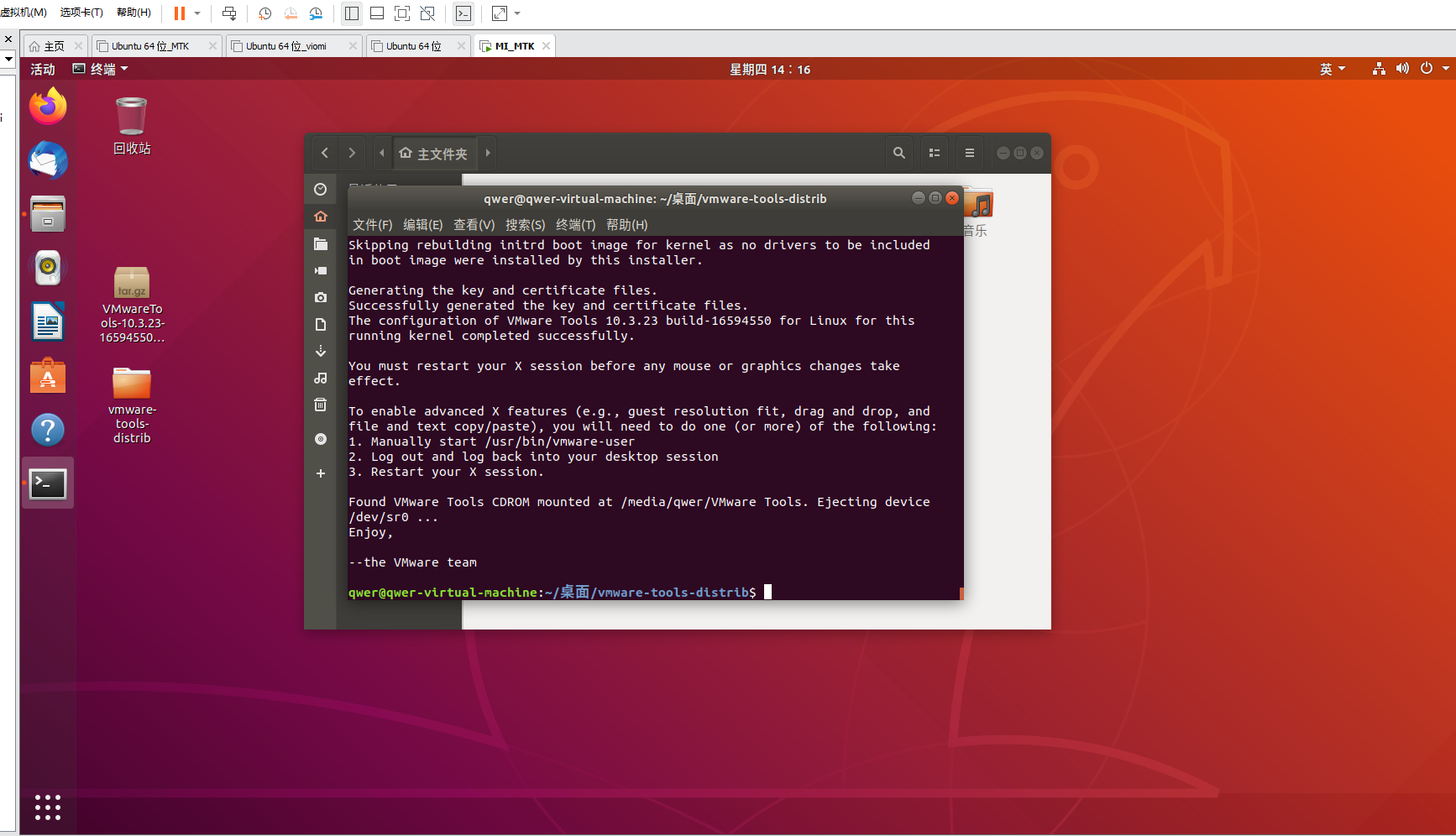This screenshot has height=836, width=1456.
Task: Take a snapshot of the virtual machine
Action: tap(264, 13)
